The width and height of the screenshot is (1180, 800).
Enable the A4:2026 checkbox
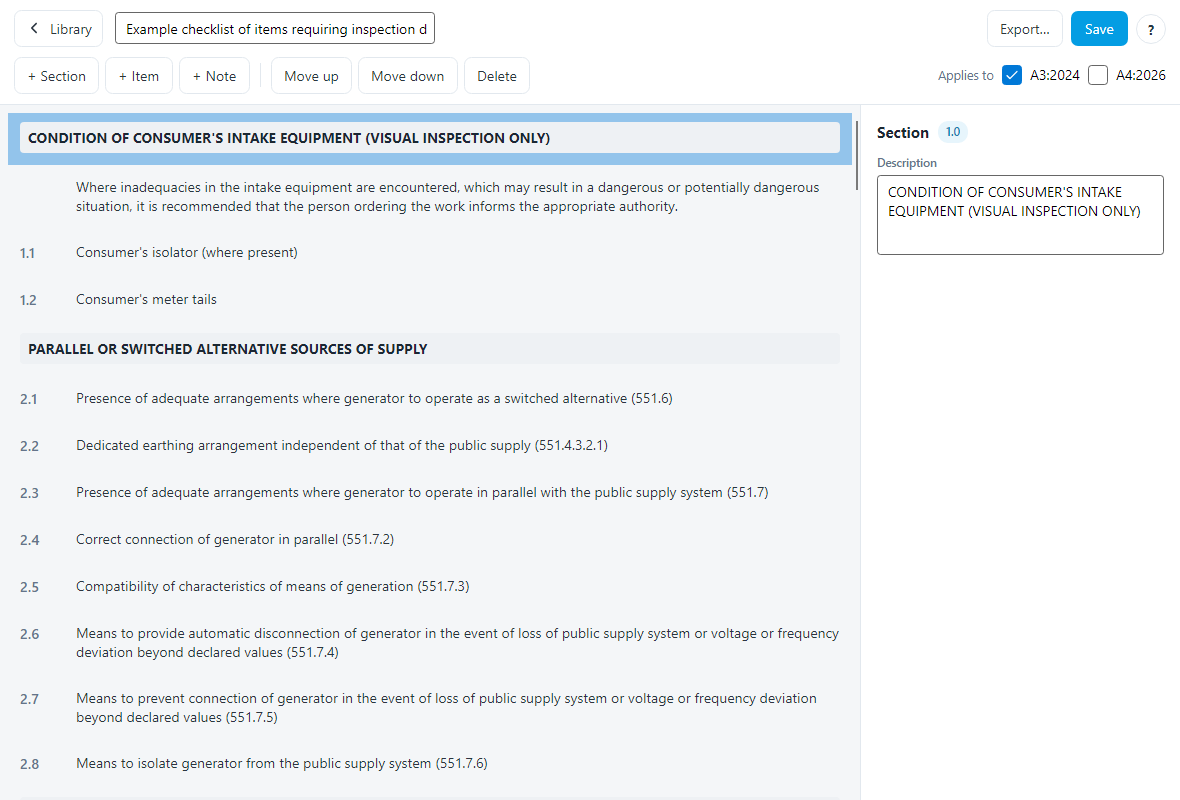pos(1098,75)
